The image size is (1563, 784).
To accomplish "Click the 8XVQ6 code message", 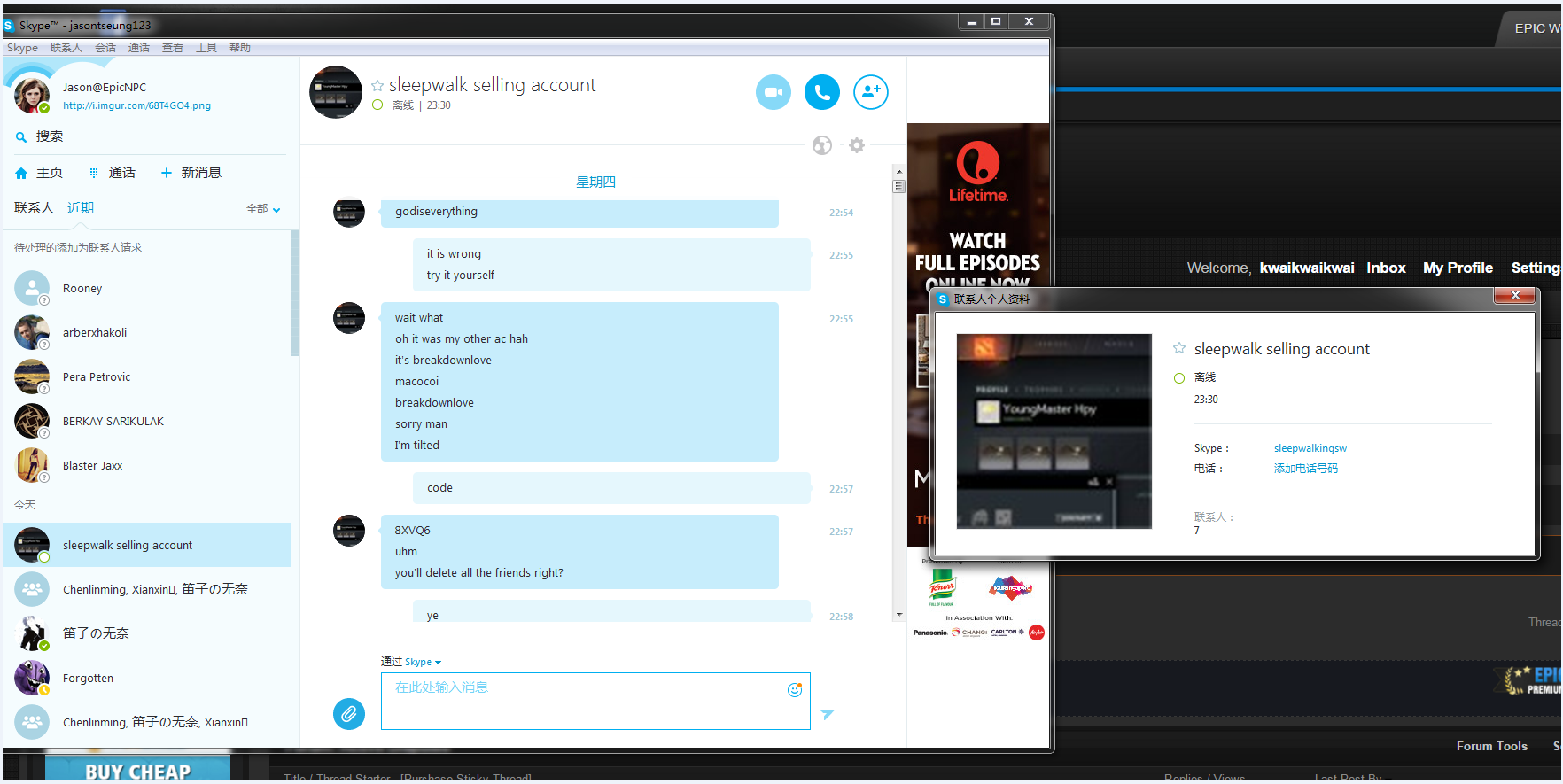I will (x=412, y=531).
